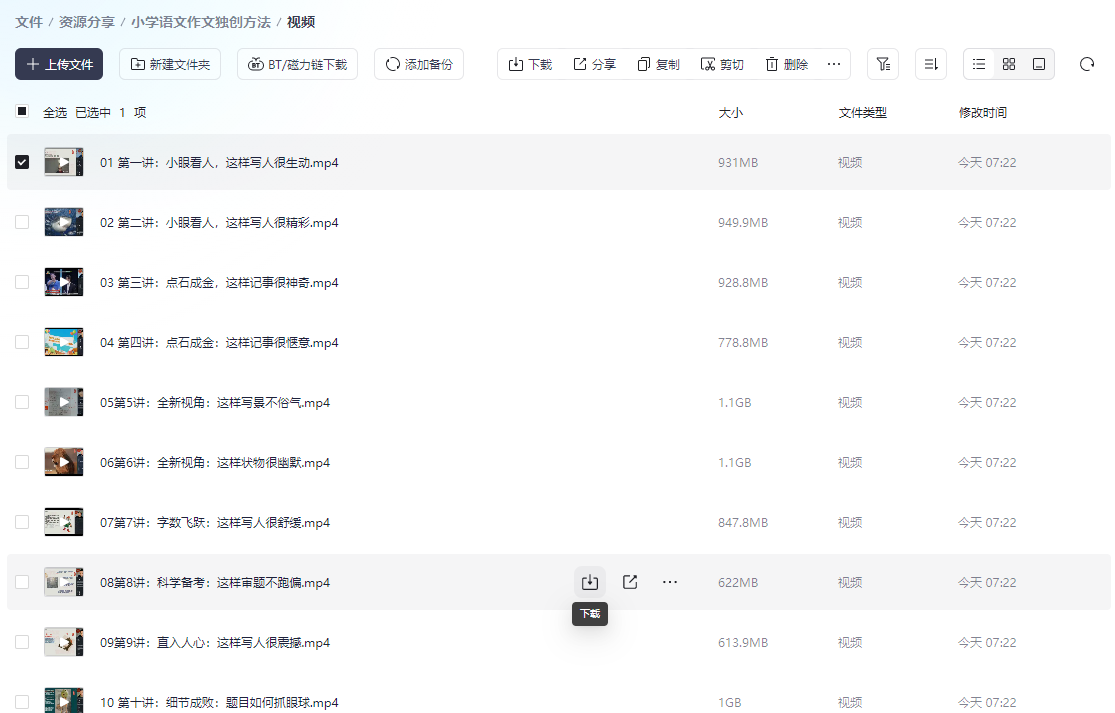Go to 资源分享 in the breadcrumb
Viewport: 1115px width, 713px height.
pos(87,22)
